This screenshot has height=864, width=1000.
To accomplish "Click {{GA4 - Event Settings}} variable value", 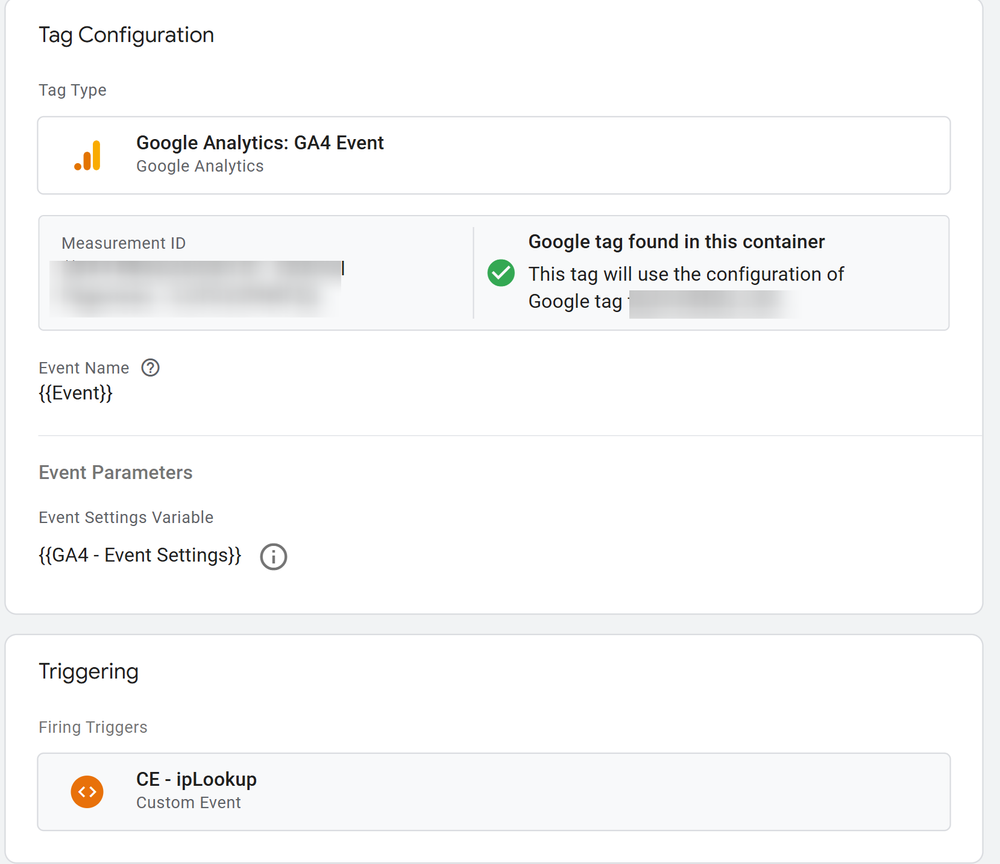I will point(140,555).
